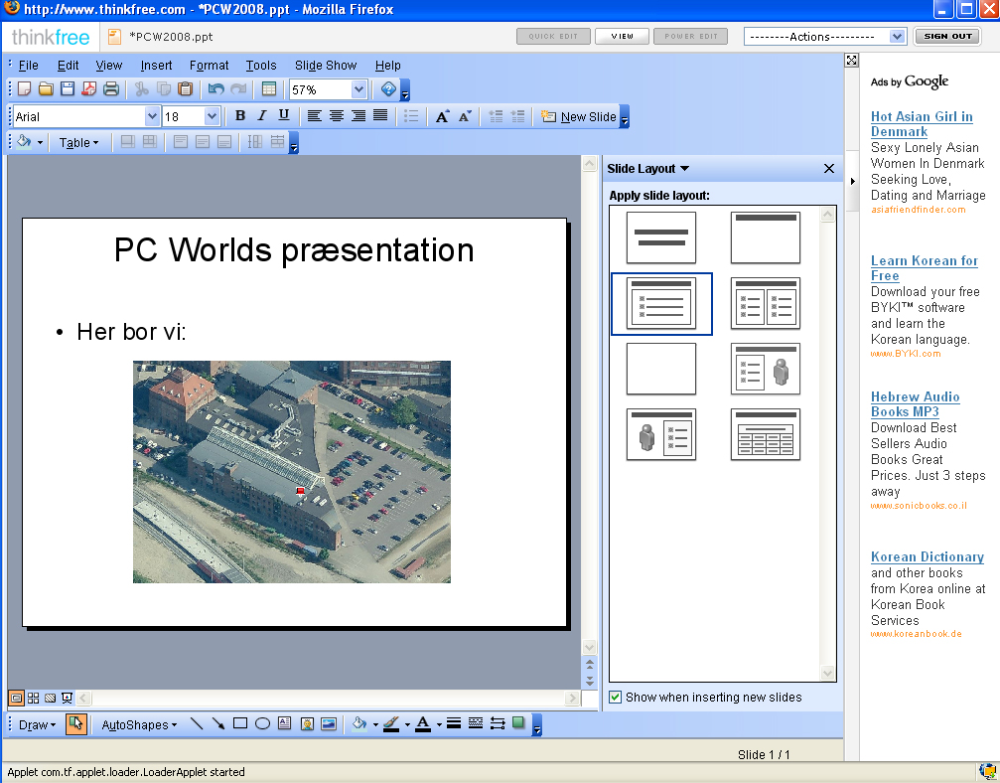Click the Save icon in toolbar

pos(68,90)
